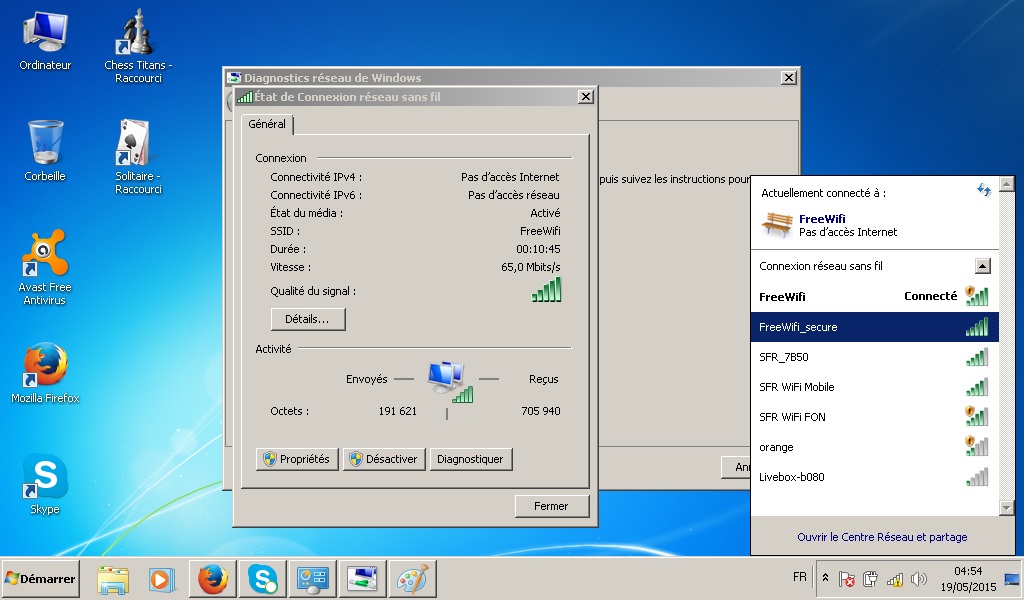
Task: Open Paint from the taskbar
Action: (x=411, y=579)
